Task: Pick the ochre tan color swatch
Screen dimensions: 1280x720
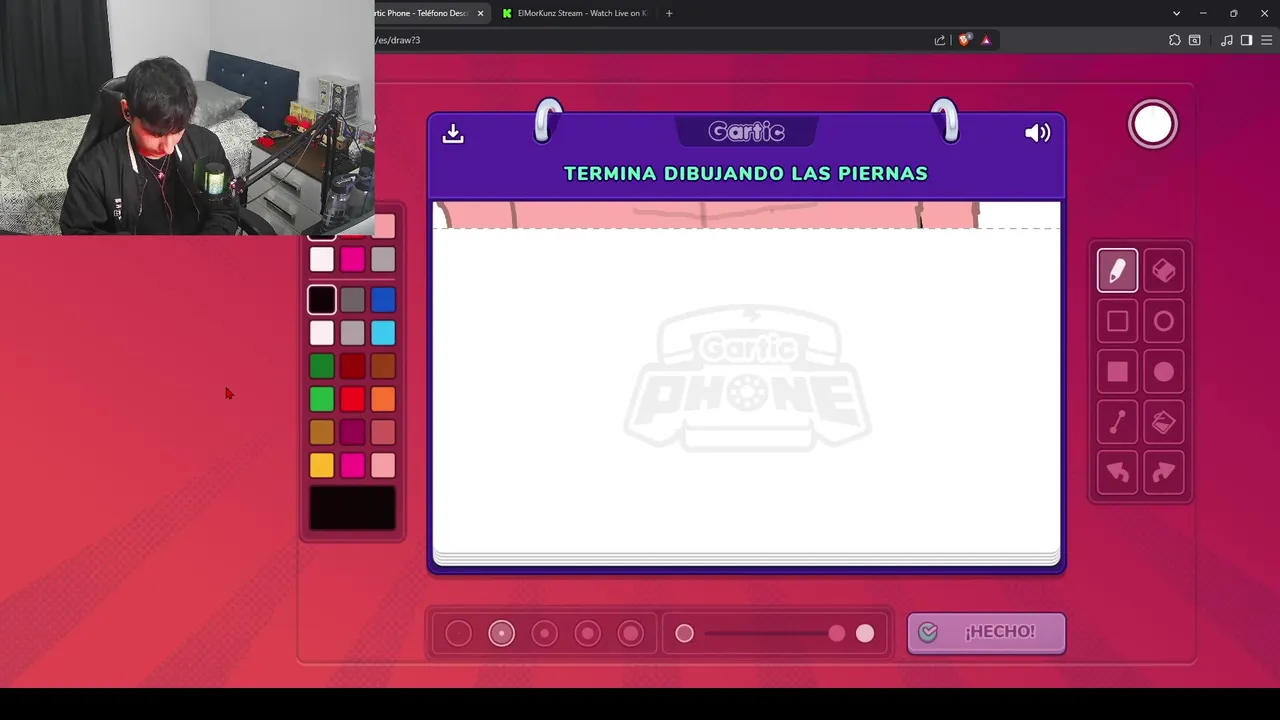Action: 322,433
